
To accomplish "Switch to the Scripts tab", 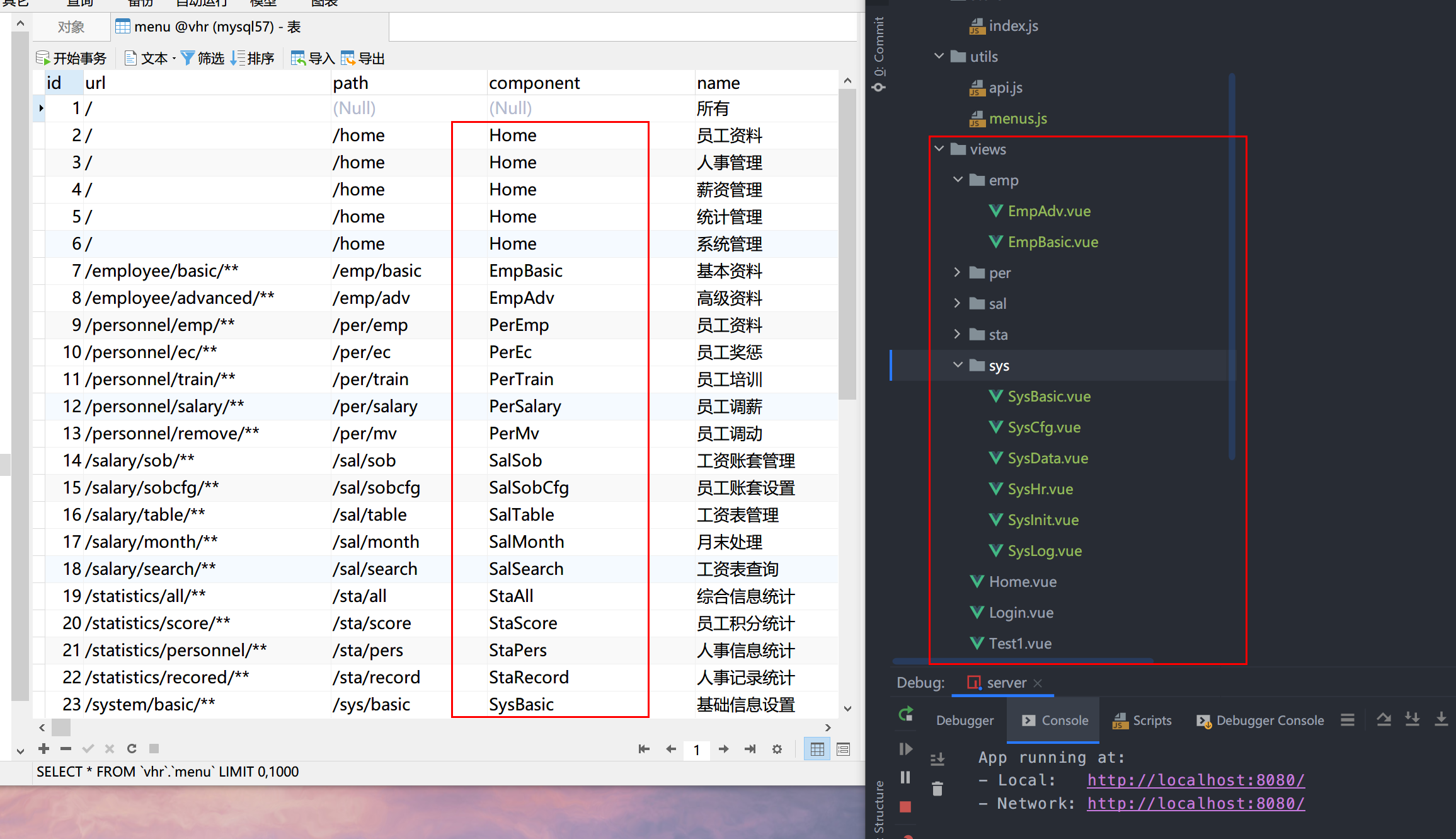I will pos(1142,720).
